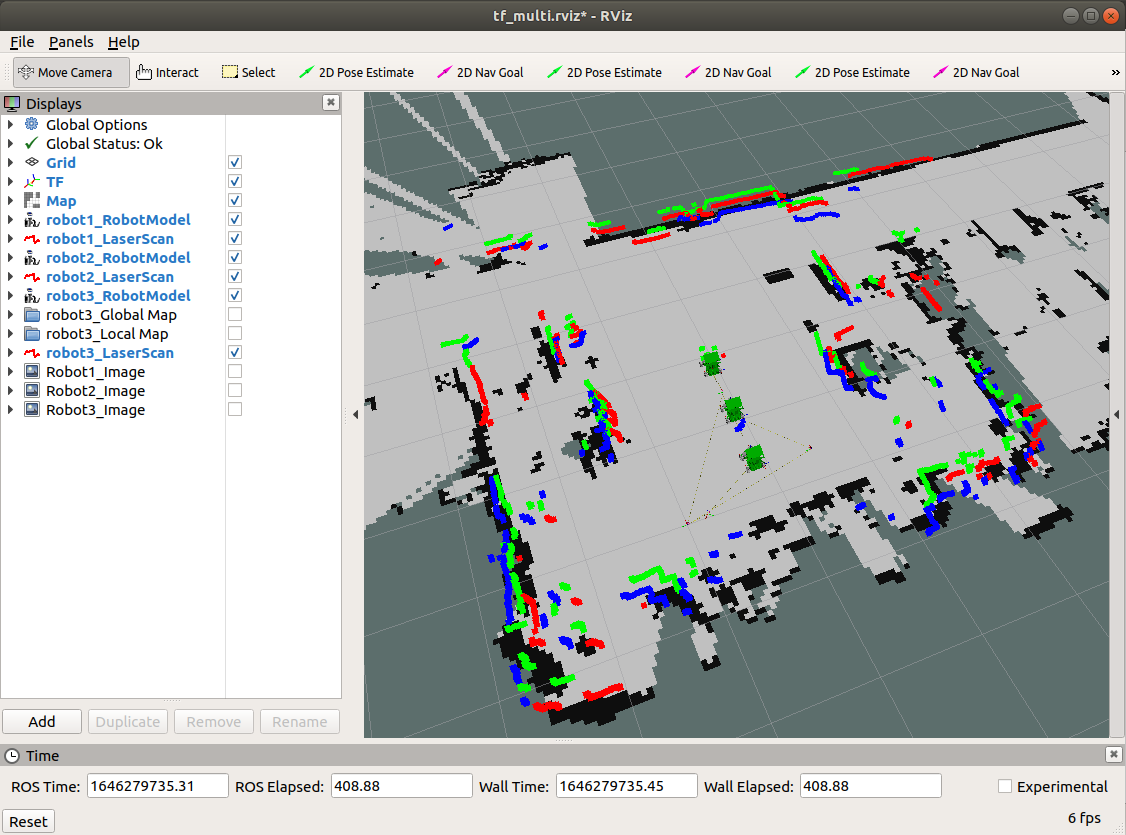Click the robot1_LaserScan icon
The width and height of the screenshot is (1126, 835).
[31, 239]
